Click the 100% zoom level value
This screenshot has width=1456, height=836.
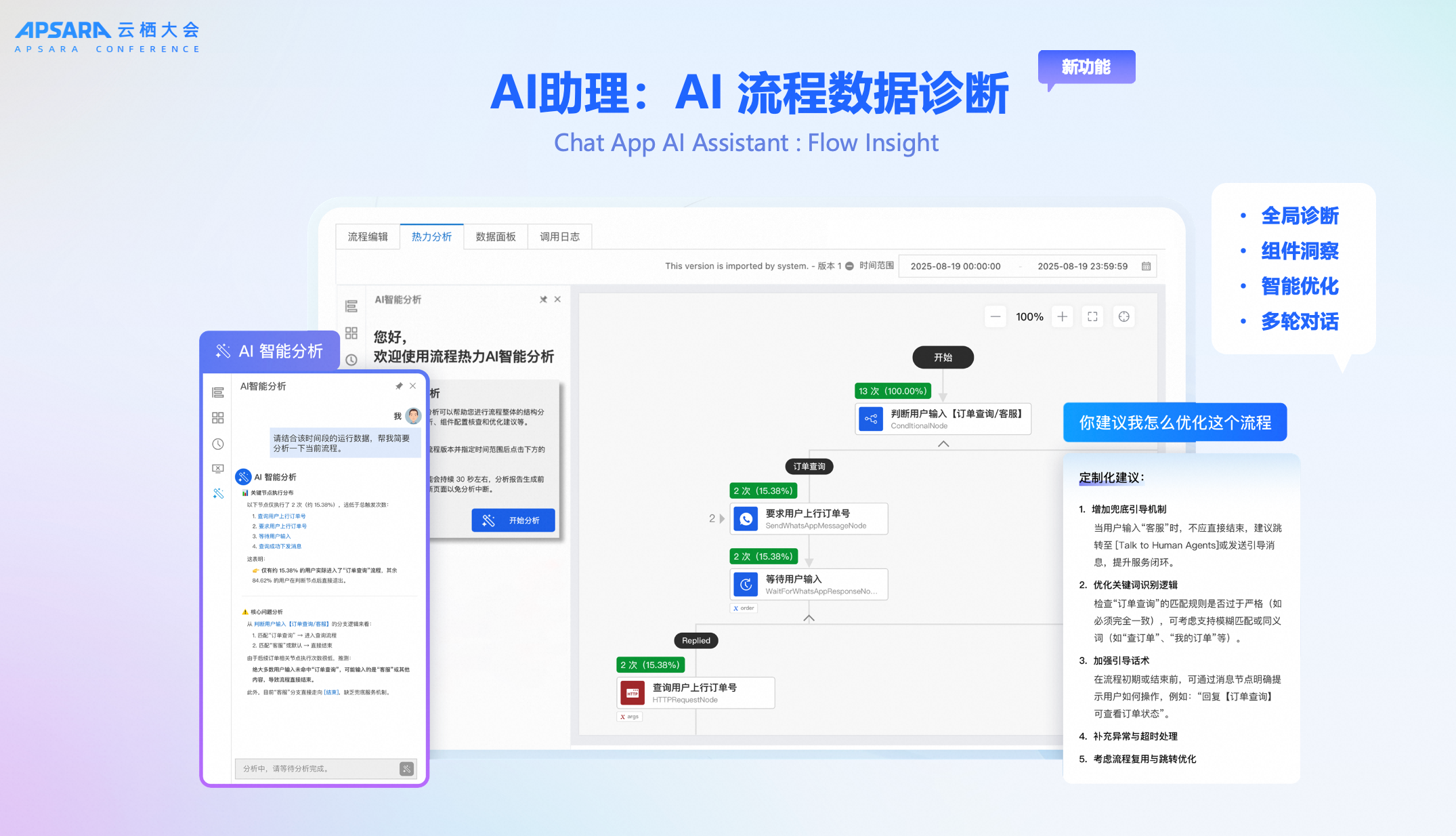(1029, 317)
